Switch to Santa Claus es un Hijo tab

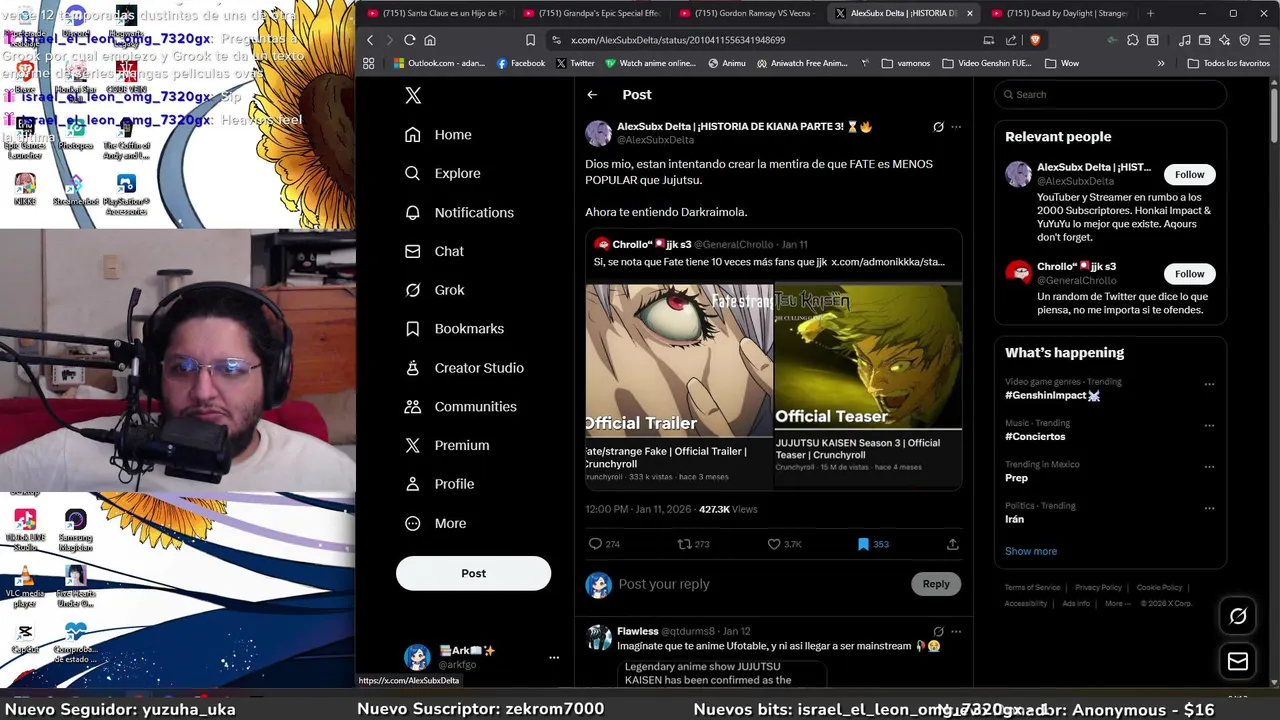[x=437, y=13]
